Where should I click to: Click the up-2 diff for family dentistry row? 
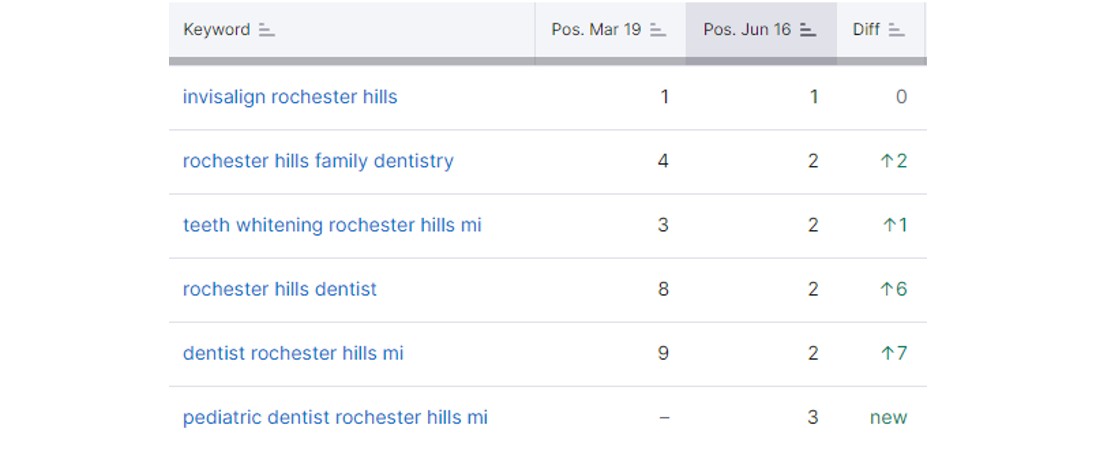[893, 161]
